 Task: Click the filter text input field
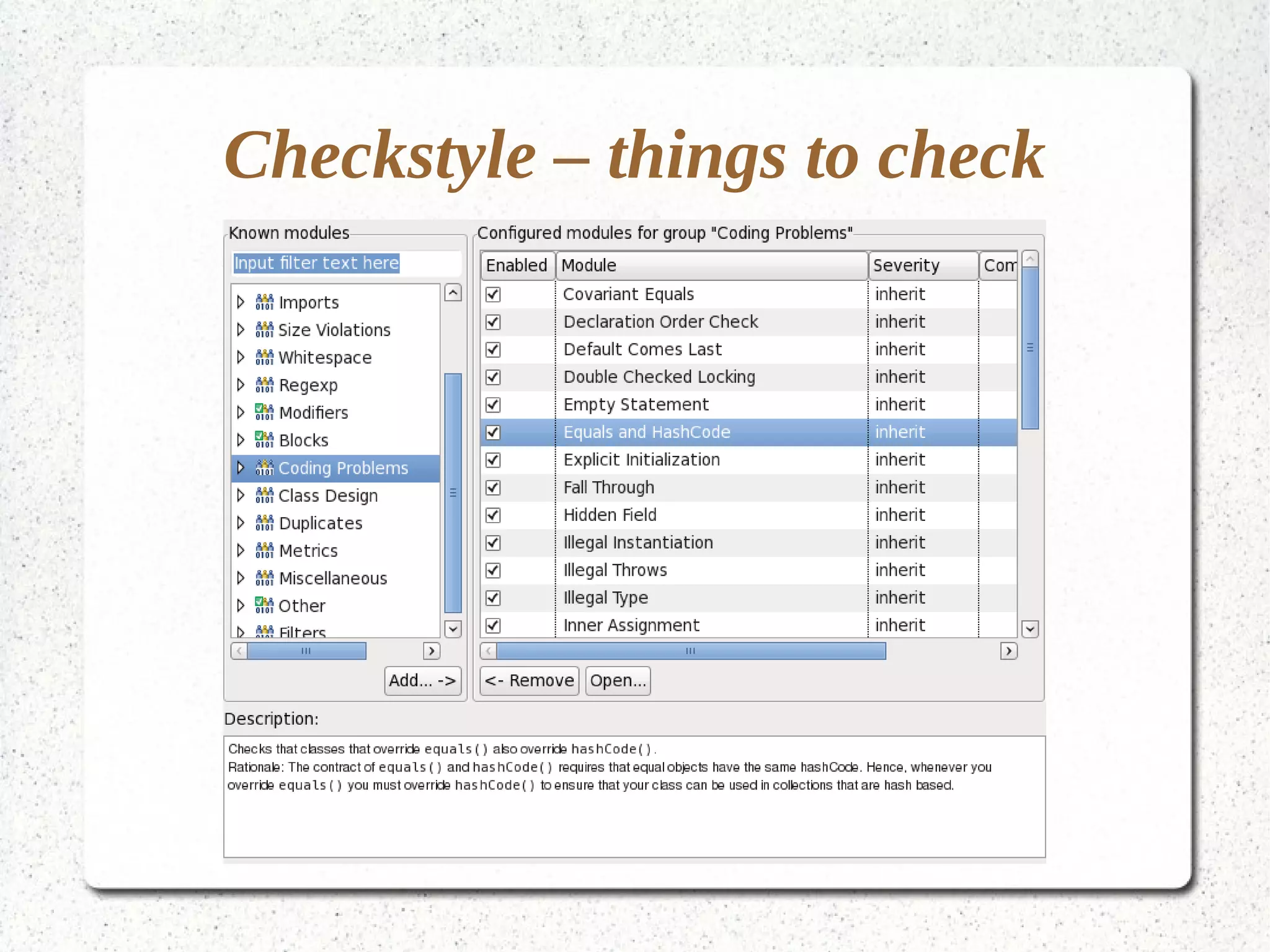346,263
